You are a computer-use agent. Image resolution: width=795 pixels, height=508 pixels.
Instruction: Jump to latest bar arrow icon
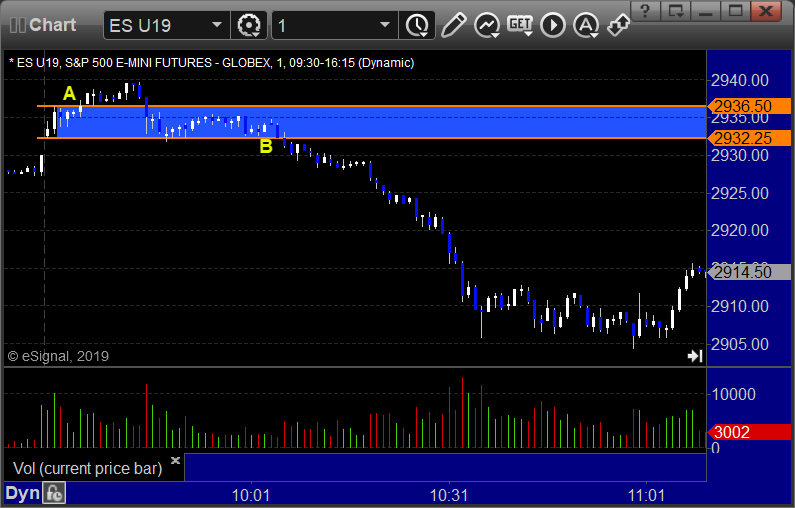tap(695, 356)
